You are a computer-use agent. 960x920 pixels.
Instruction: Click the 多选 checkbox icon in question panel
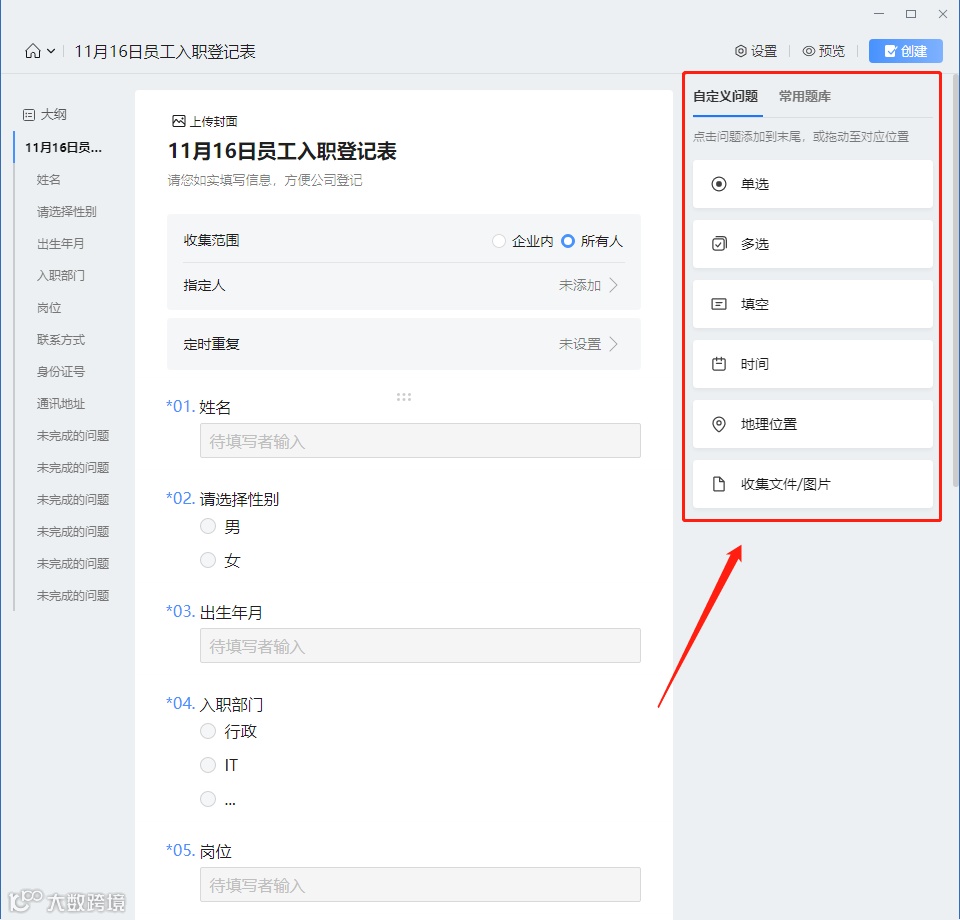[x=719, y=244]
